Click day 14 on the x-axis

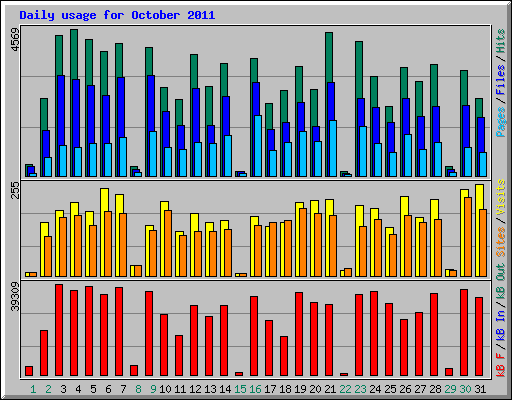[225, 389]
